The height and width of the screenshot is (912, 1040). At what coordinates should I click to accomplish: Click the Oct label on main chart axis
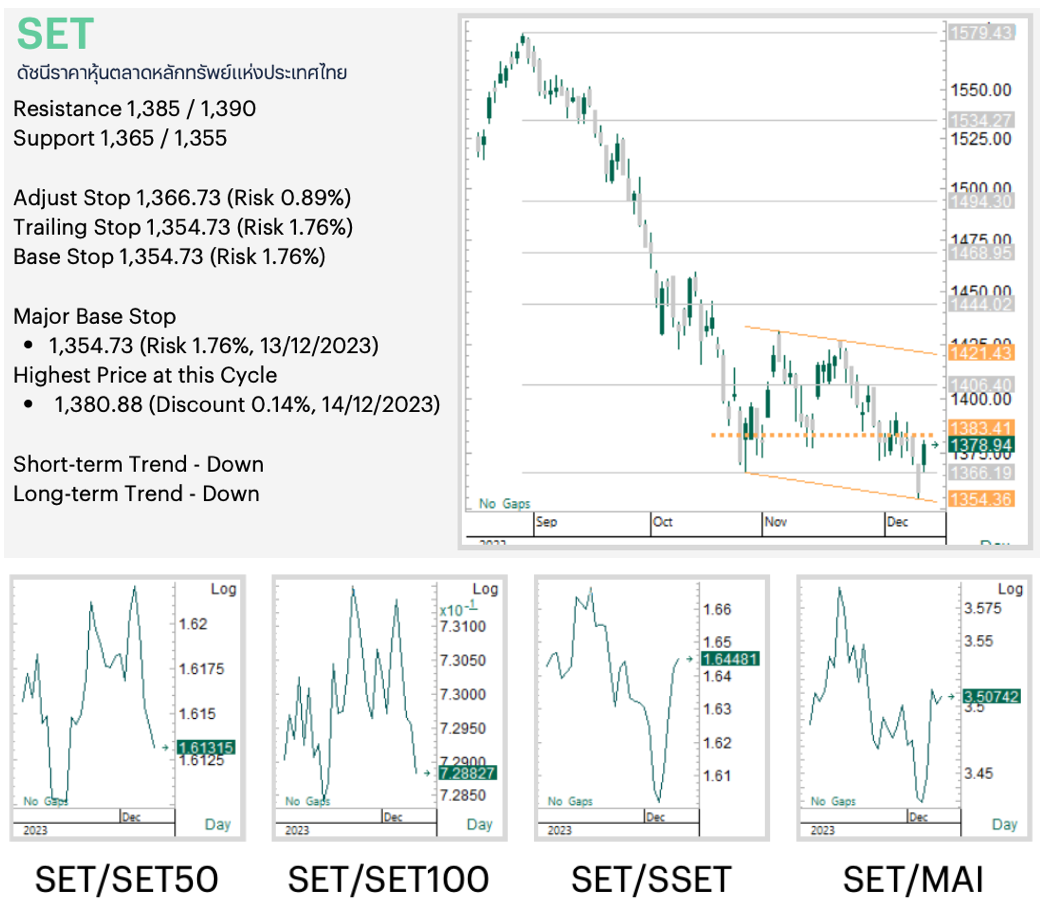point(663,522)
